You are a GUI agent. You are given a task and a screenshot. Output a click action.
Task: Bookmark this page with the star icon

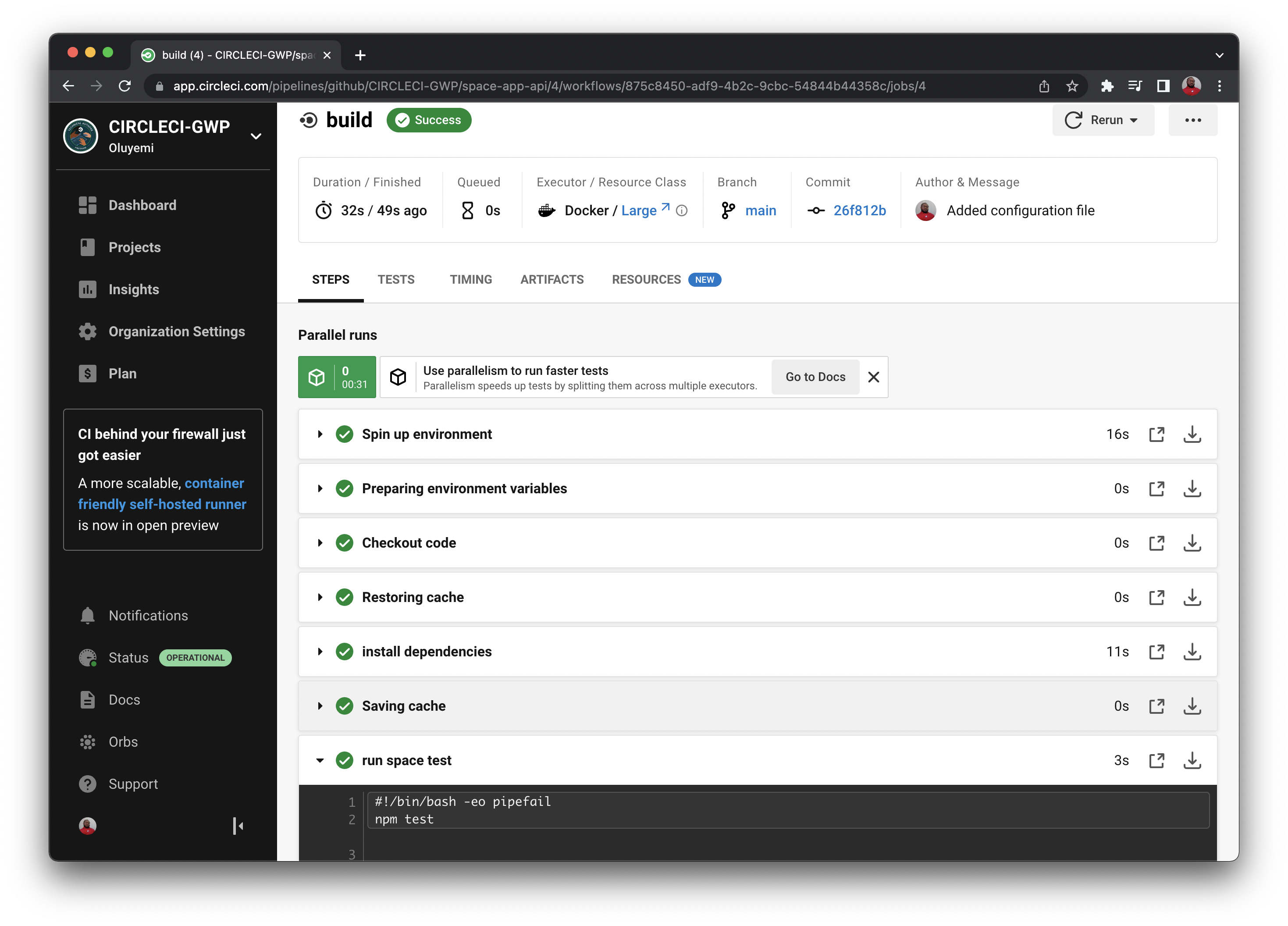pos(1071,86)
